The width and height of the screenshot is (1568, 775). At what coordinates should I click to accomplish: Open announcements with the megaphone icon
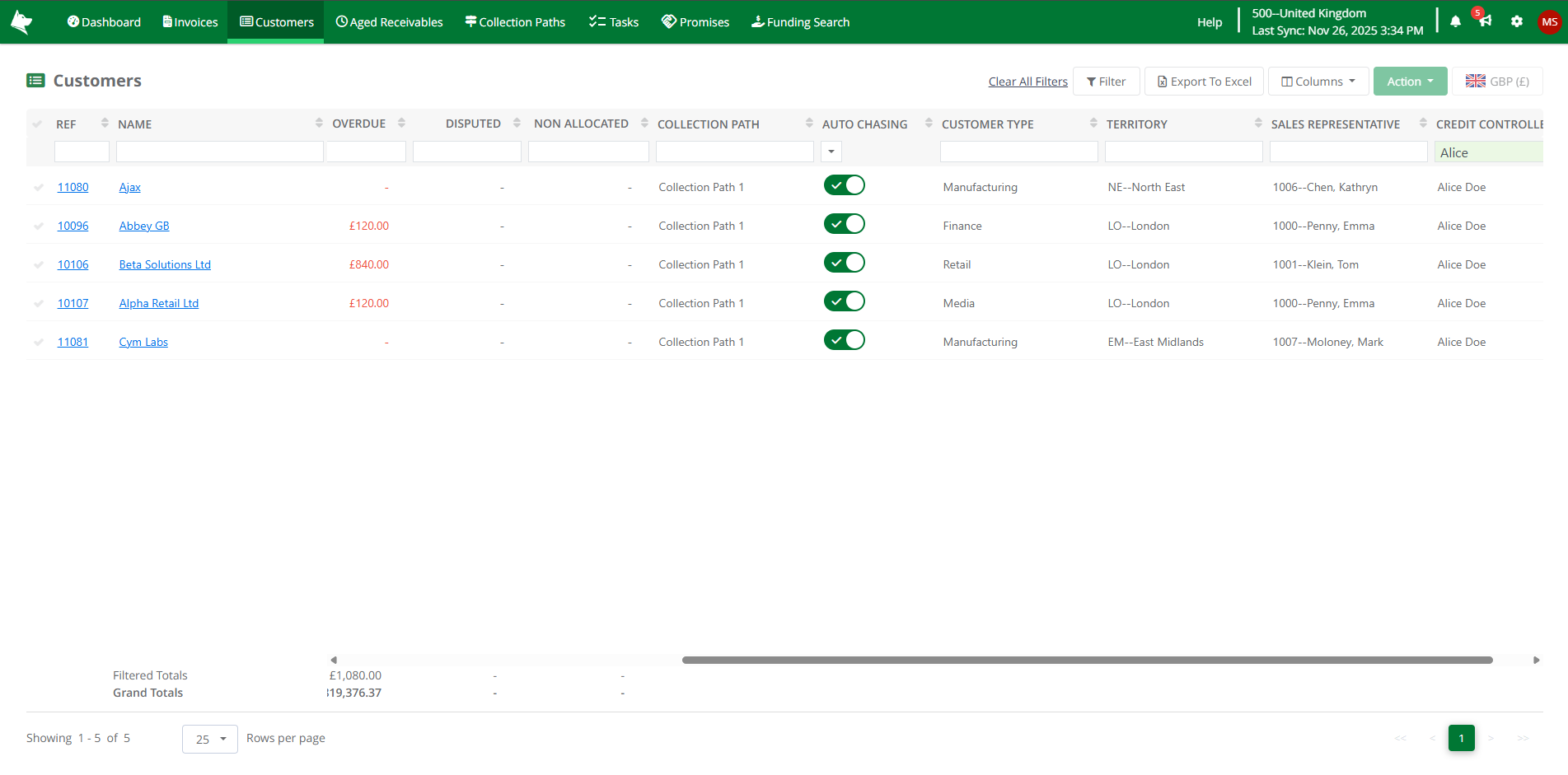(1485, 21)
